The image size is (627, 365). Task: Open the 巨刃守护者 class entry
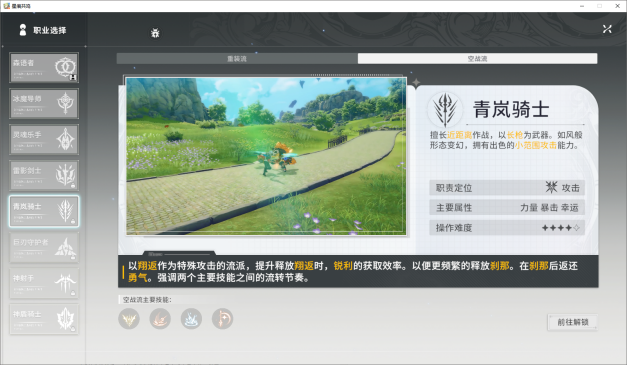44,247
